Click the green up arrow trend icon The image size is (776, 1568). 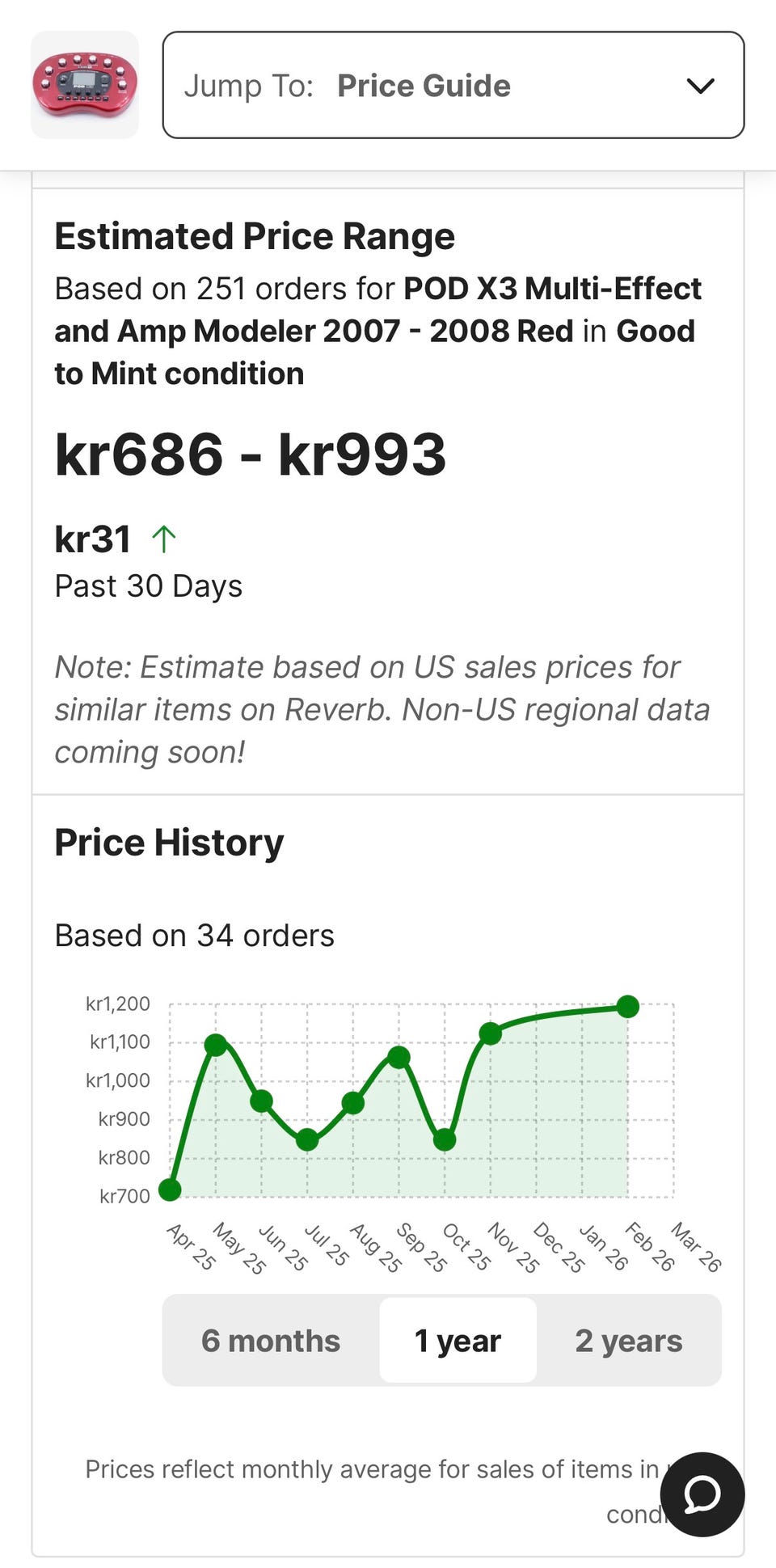coord(164,539)
